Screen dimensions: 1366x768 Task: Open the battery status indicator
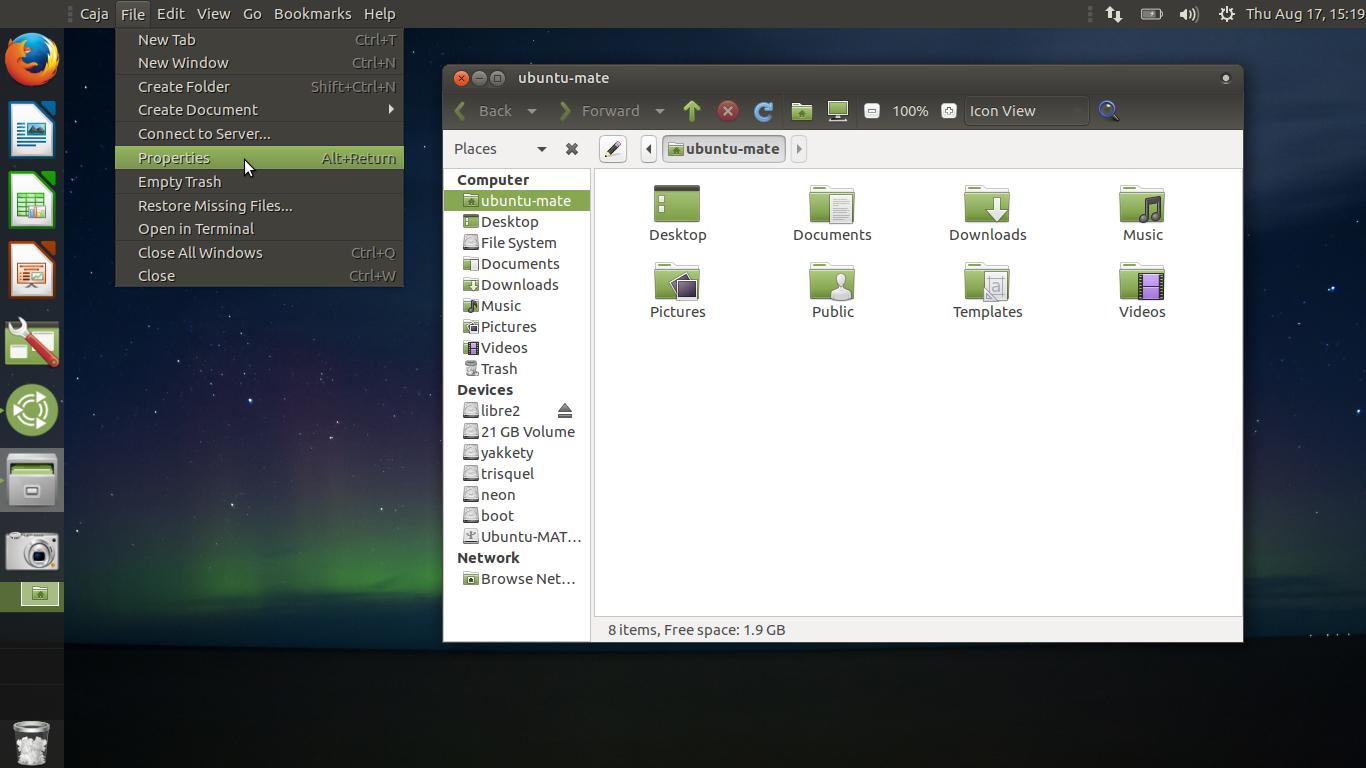point(1151,14)
